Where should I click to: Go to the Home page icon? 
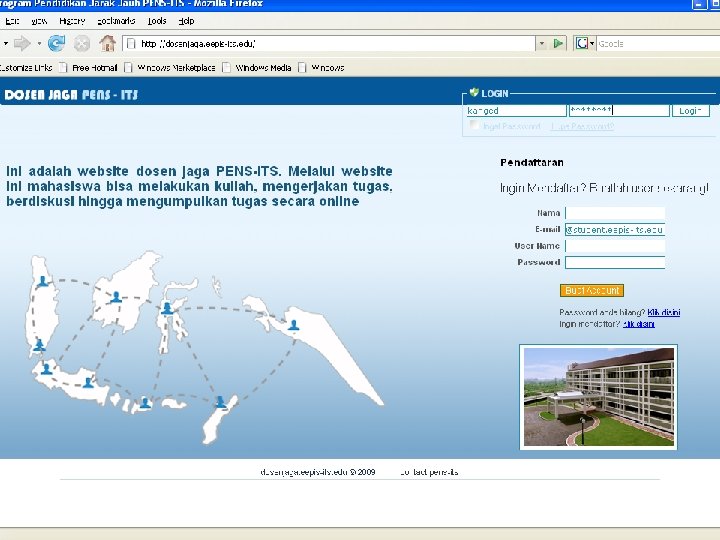tap(107, 44)
